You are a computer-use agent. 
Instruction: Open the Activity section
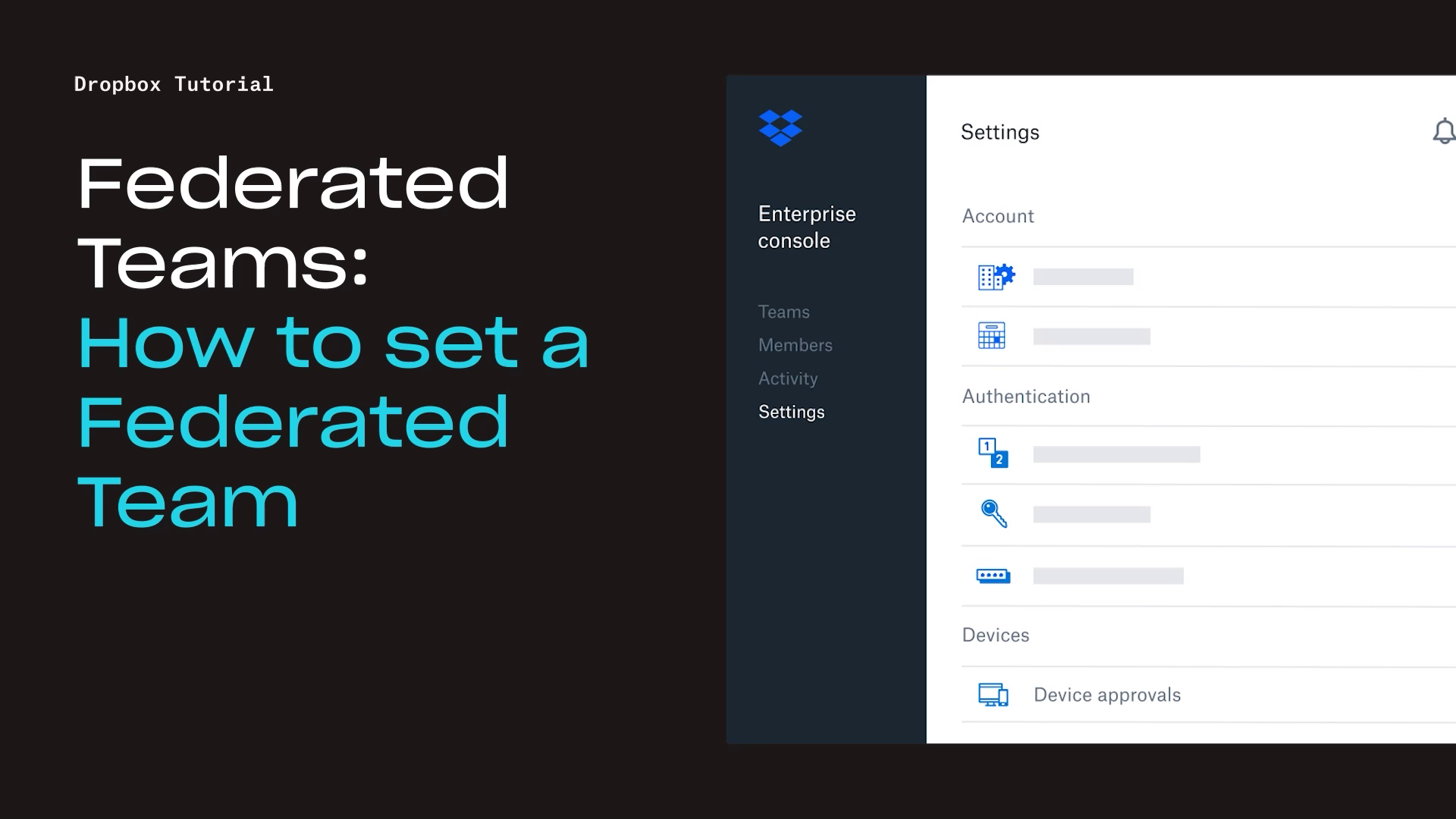pyautogui.click(x=787, y=378)
